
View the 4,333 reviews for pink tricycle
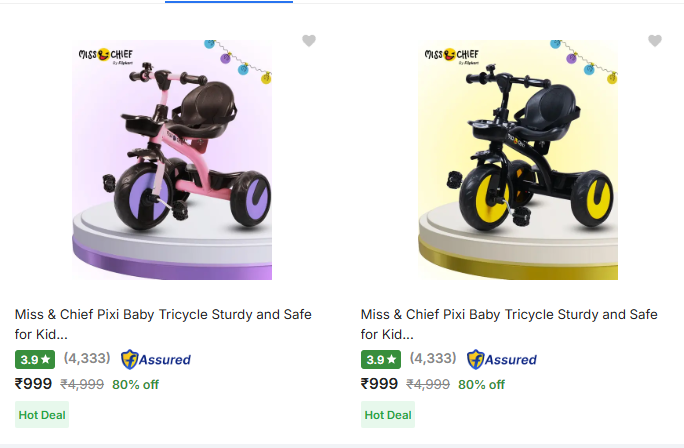[x=87, y=358]
